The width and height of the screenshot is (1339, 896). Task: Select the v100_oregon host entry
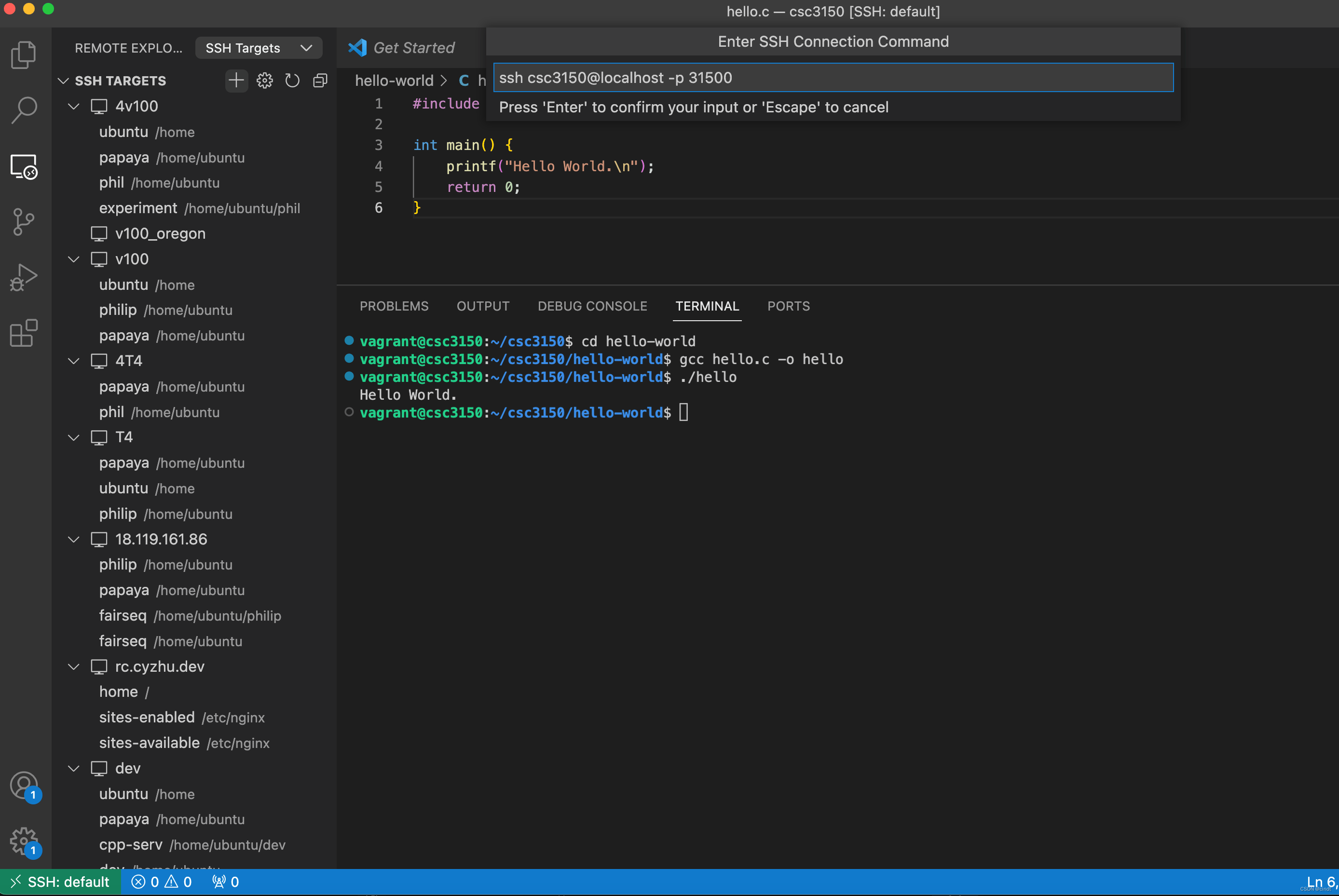coord(160,234)
